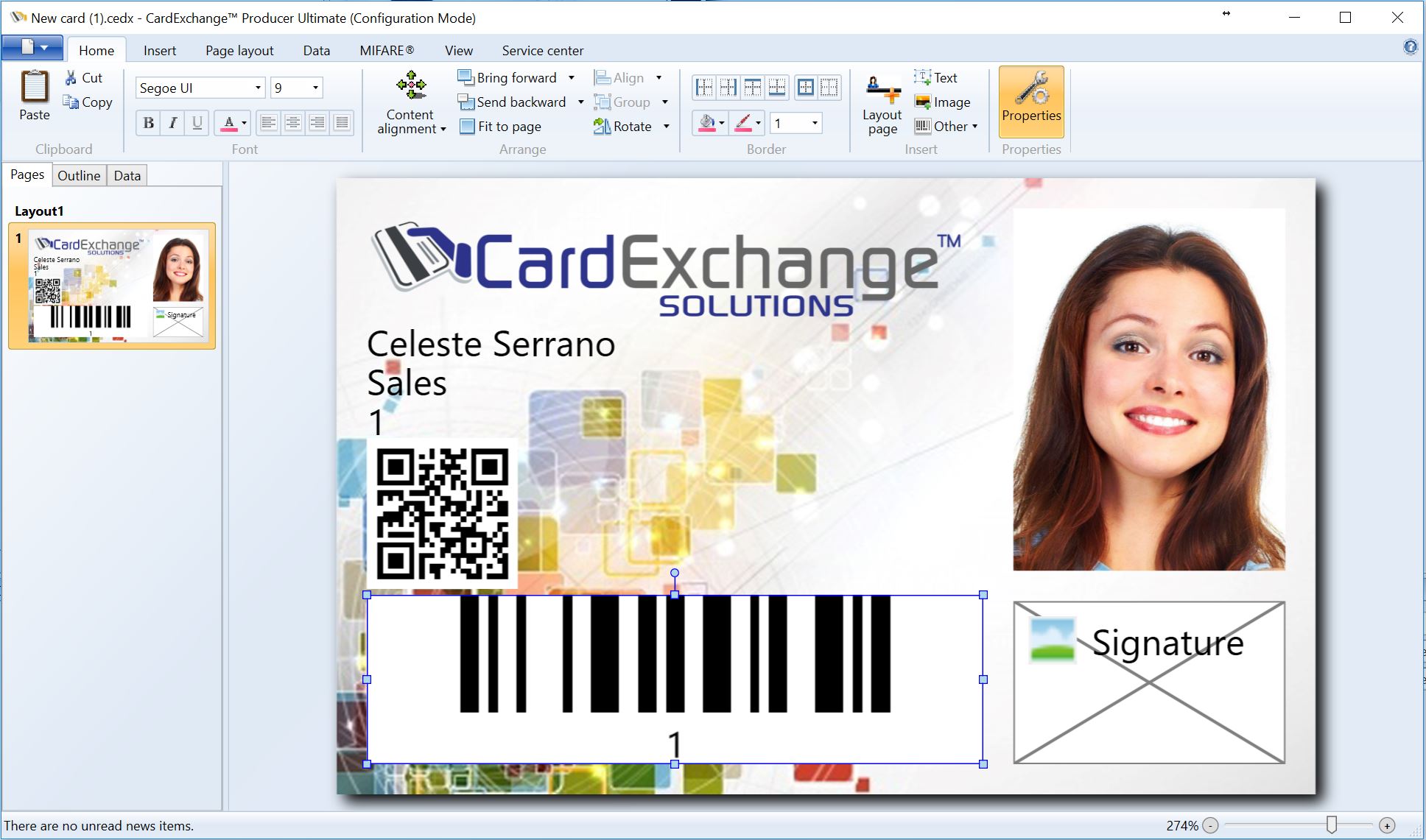Click the border line color swatch
Image resolution: width=1426 pixels, height=840 pixels.
click(742, 123)
